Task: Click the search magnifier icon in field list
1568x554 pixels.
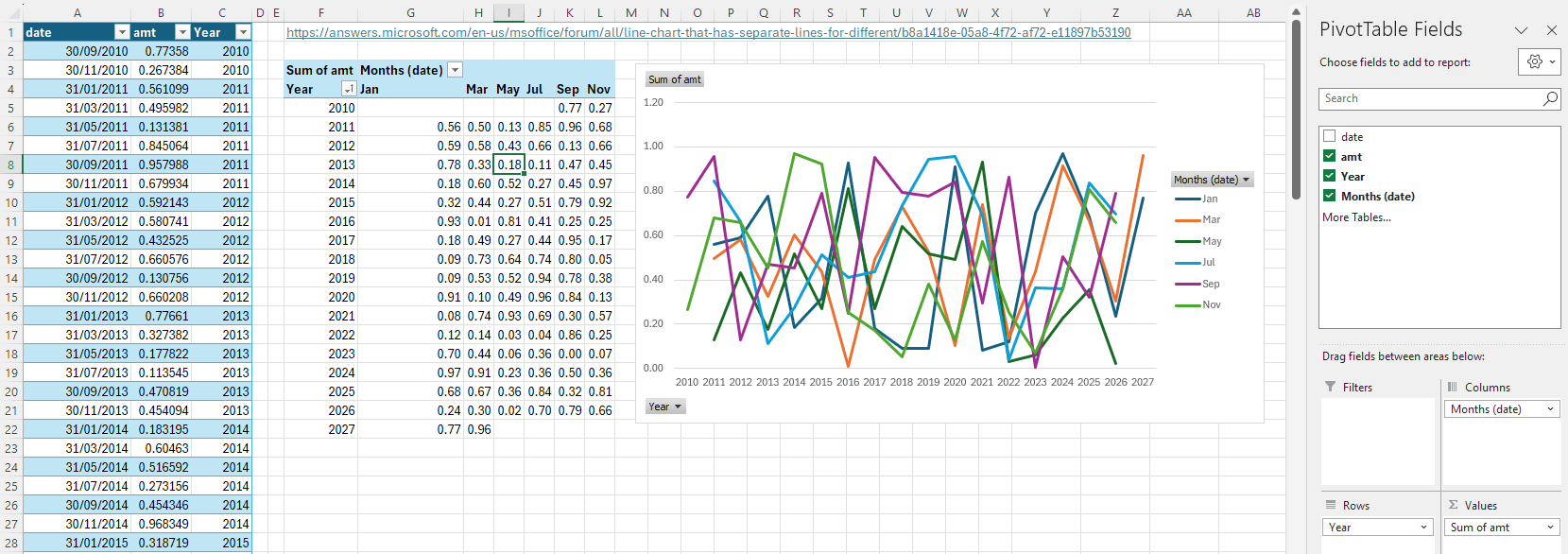Action: point(1550,98)
